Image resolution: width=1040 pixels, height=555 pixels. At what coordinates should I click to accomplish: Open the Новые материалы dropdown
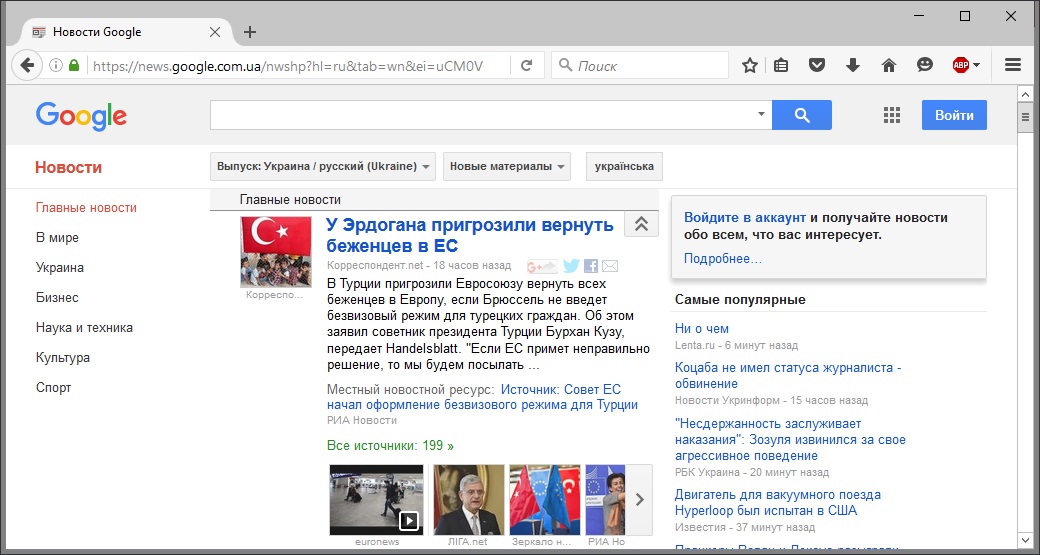point(507,167)
